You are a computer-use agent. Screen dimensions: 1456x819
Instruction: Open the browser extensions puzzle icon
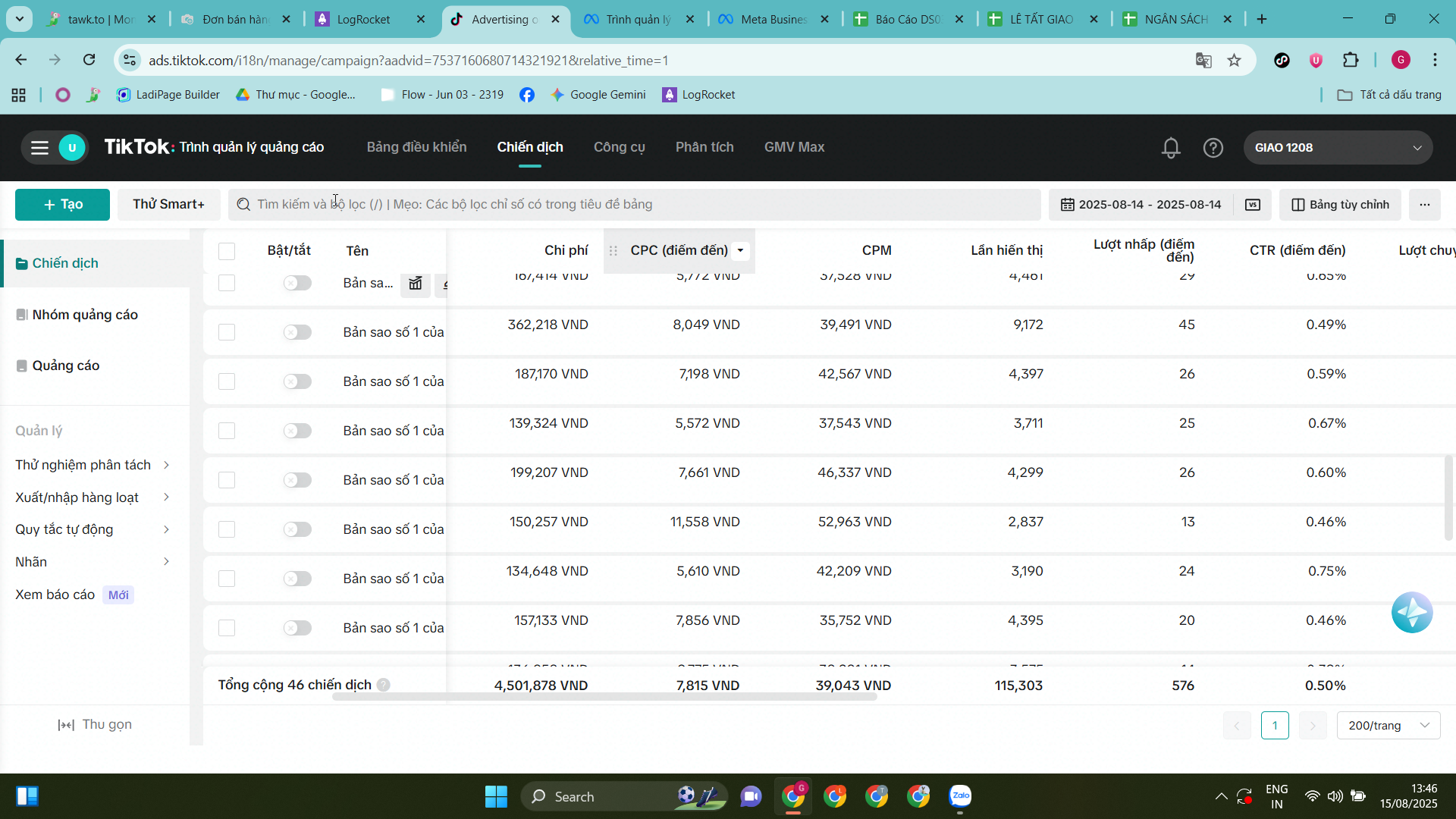pos(1351,61)
